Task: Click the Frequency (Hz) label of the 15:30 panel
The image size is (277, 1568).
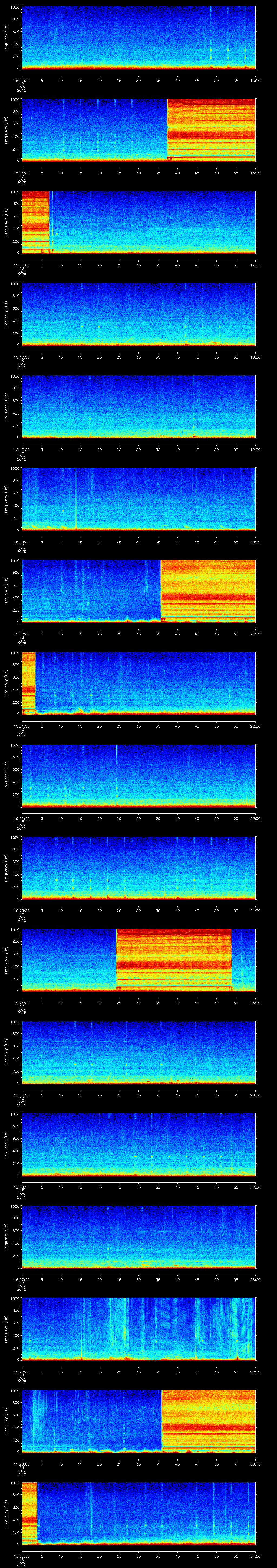Action: click(6, 1513)
